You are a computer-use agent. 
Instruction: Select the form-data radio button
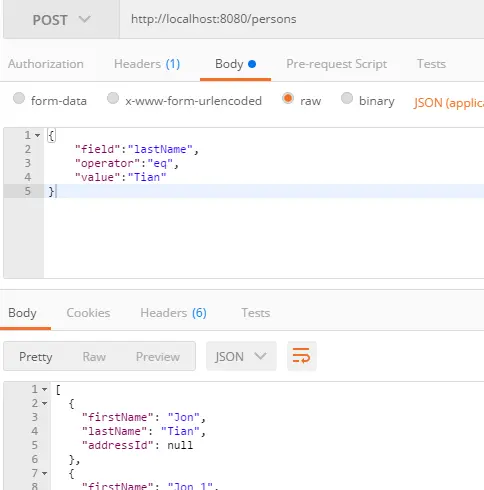pyautogui.click(x=19, y=99)
